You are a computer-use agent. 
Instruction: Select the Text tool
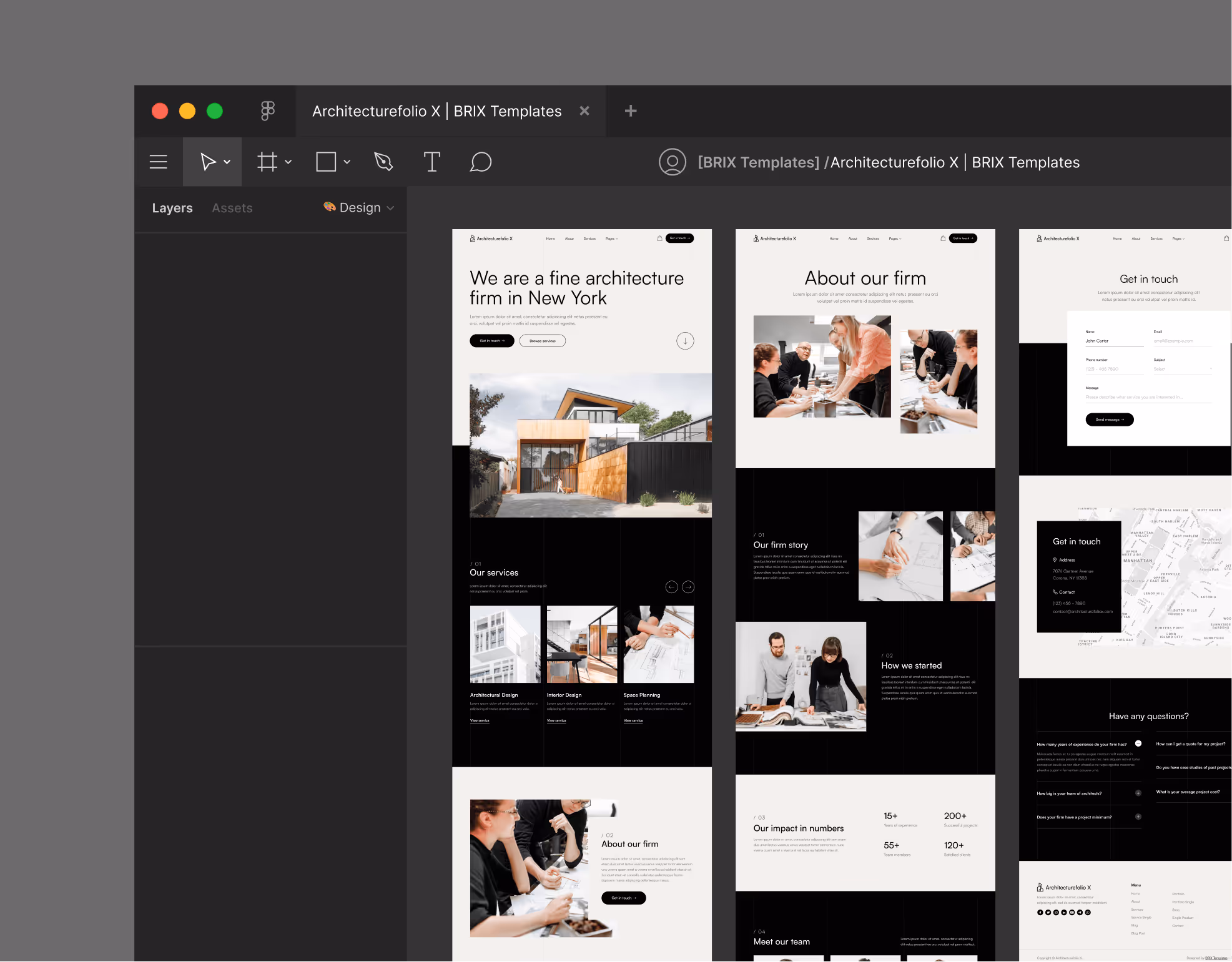click(x=431, y=162)
